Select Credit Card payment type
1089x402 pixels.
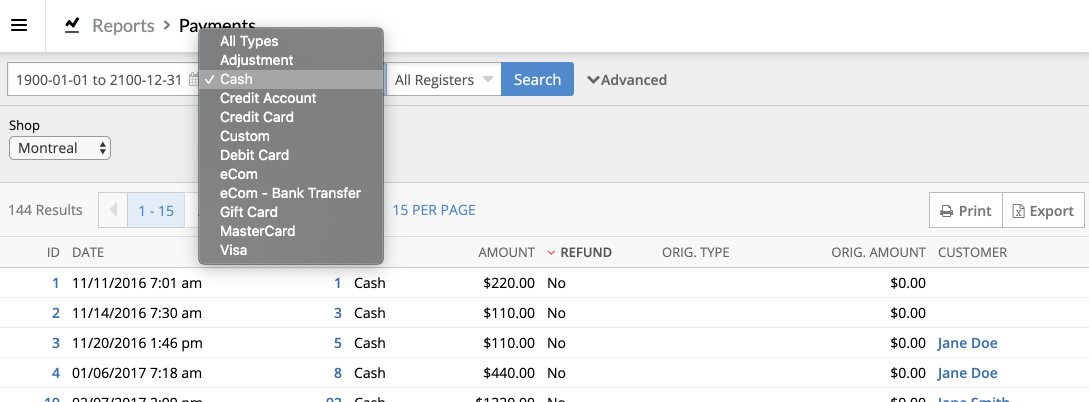tap(291, 117)
